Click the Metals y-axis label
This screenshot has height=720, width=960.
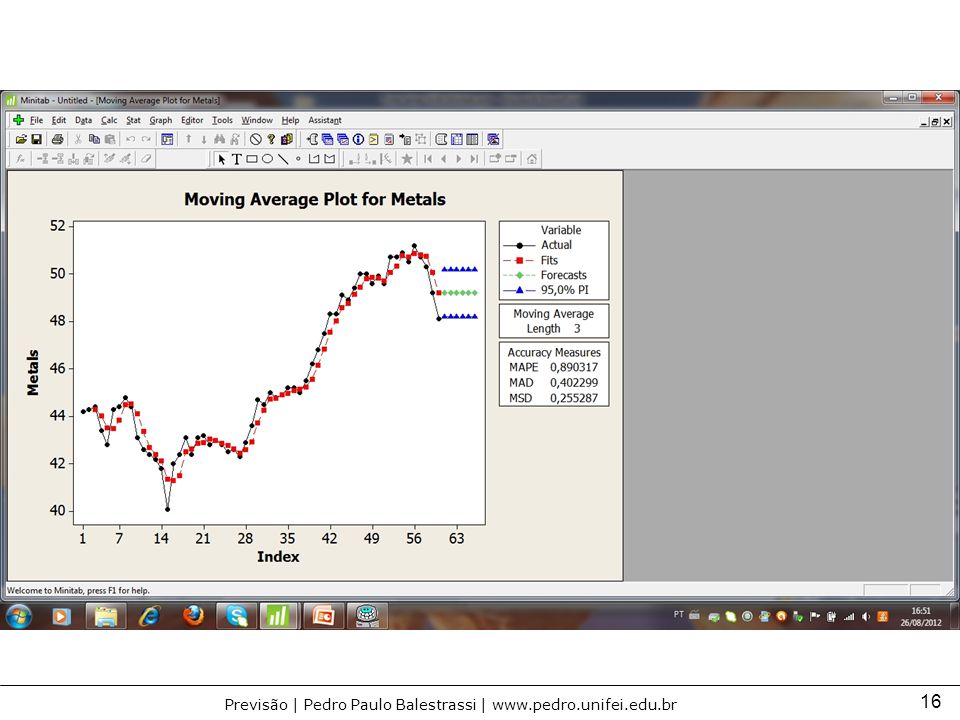(32, 372)
